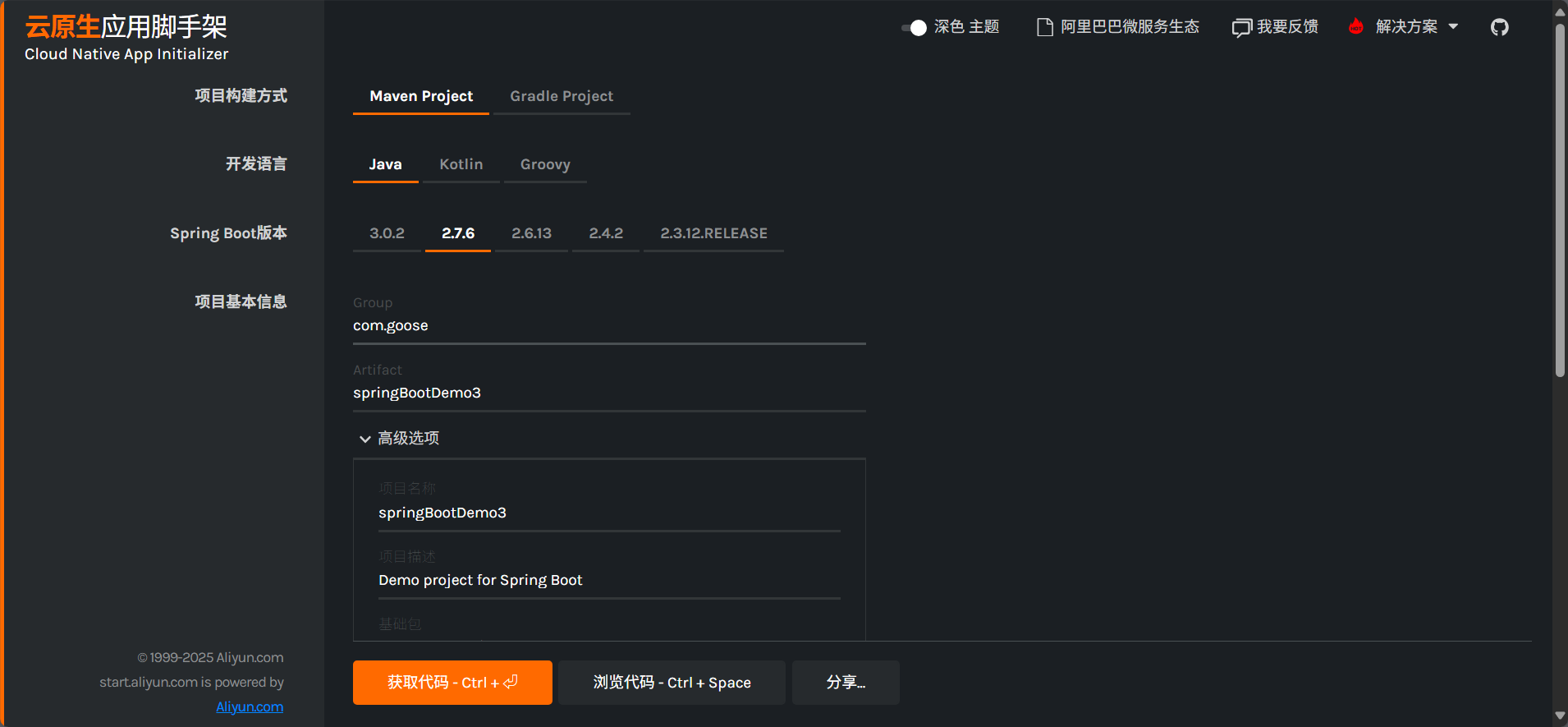This screenshot has height=727, width=1568.
Task: Open the Aliyun.com footer link
Action: (x=250, y=706)
